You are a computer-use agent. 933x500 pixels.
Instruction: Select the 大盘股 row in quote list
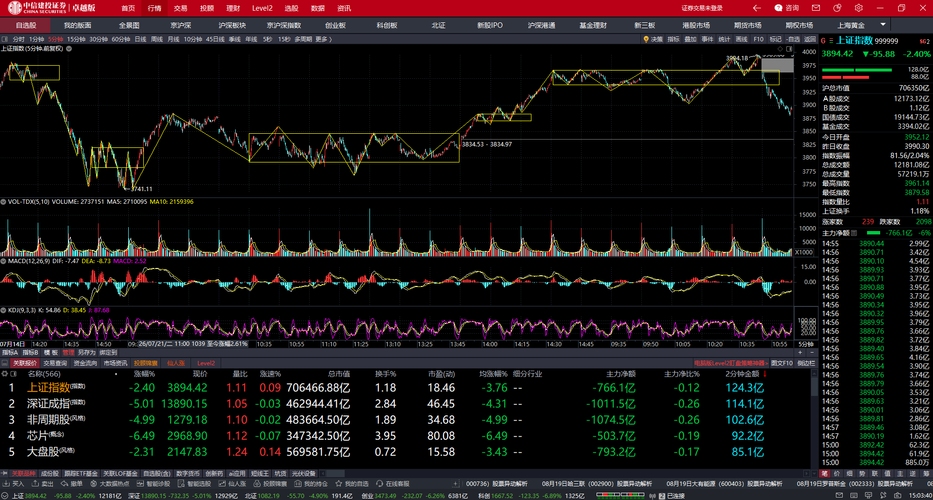(x=406, y=452)
